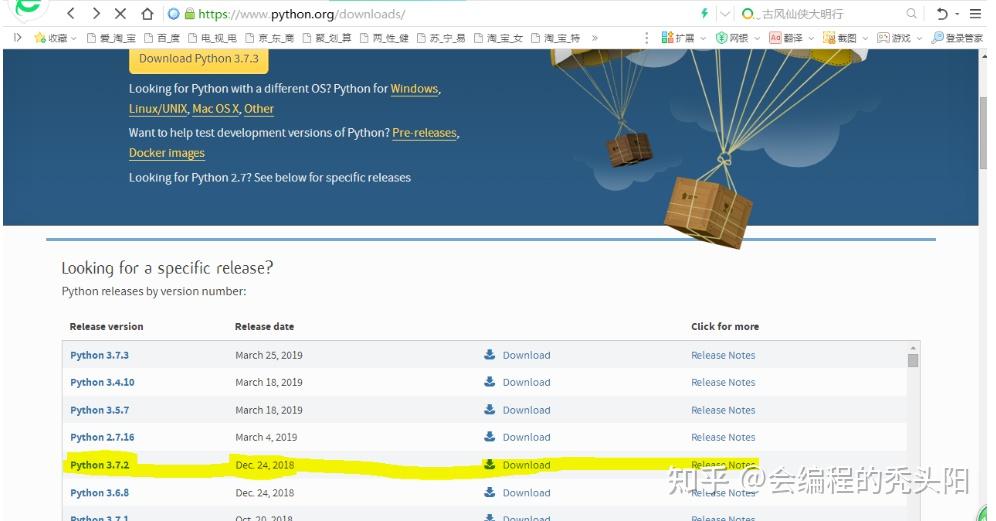The height and width of the screenshot is (521, 996).
Task: Expand the dropdown next to undo icon
Action: [x=957, y=14]
